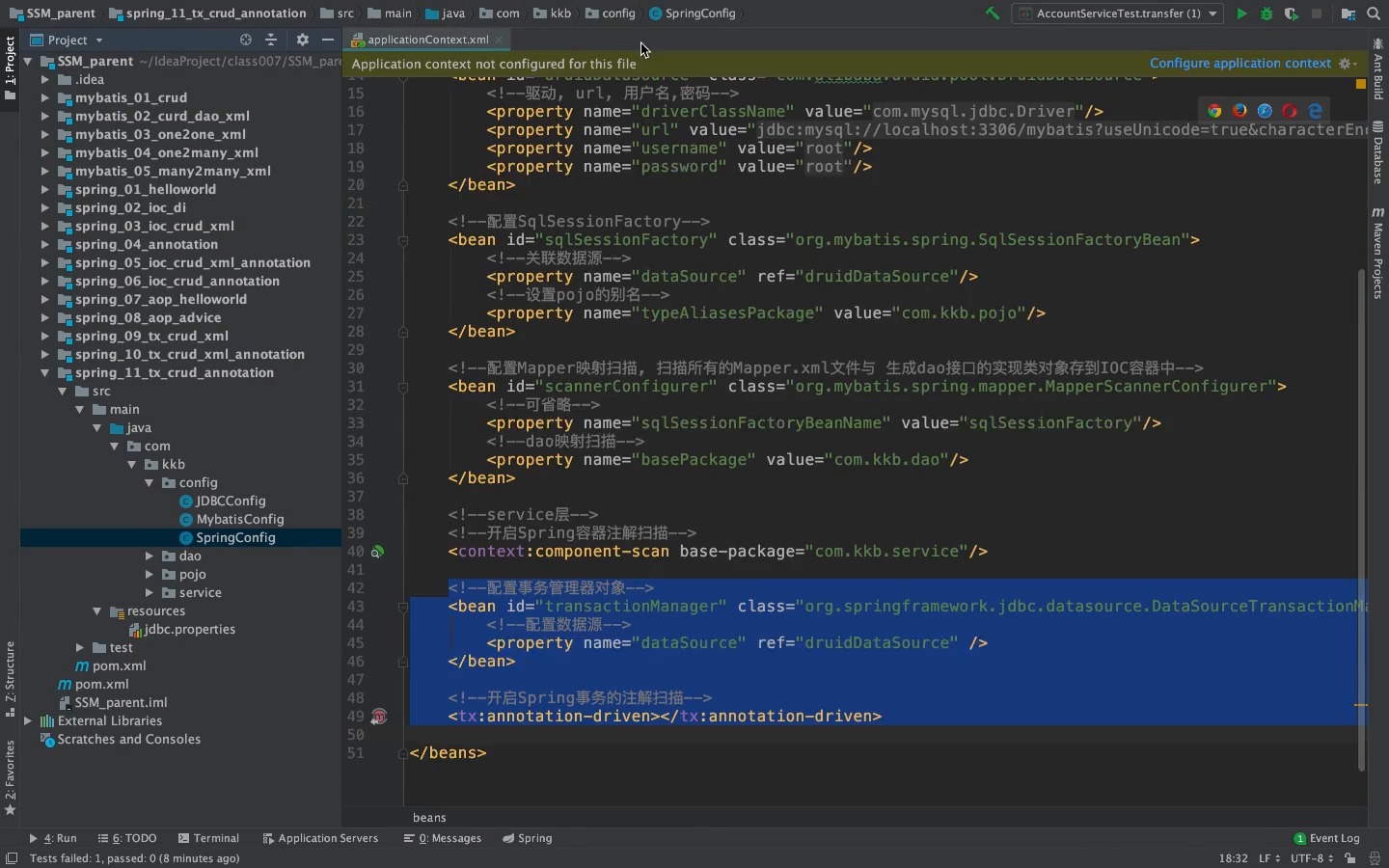This screenshot has height=868, width=1389.
Task: Run AccountServiceTest with green play icon
Action: tap(1241, 14)
